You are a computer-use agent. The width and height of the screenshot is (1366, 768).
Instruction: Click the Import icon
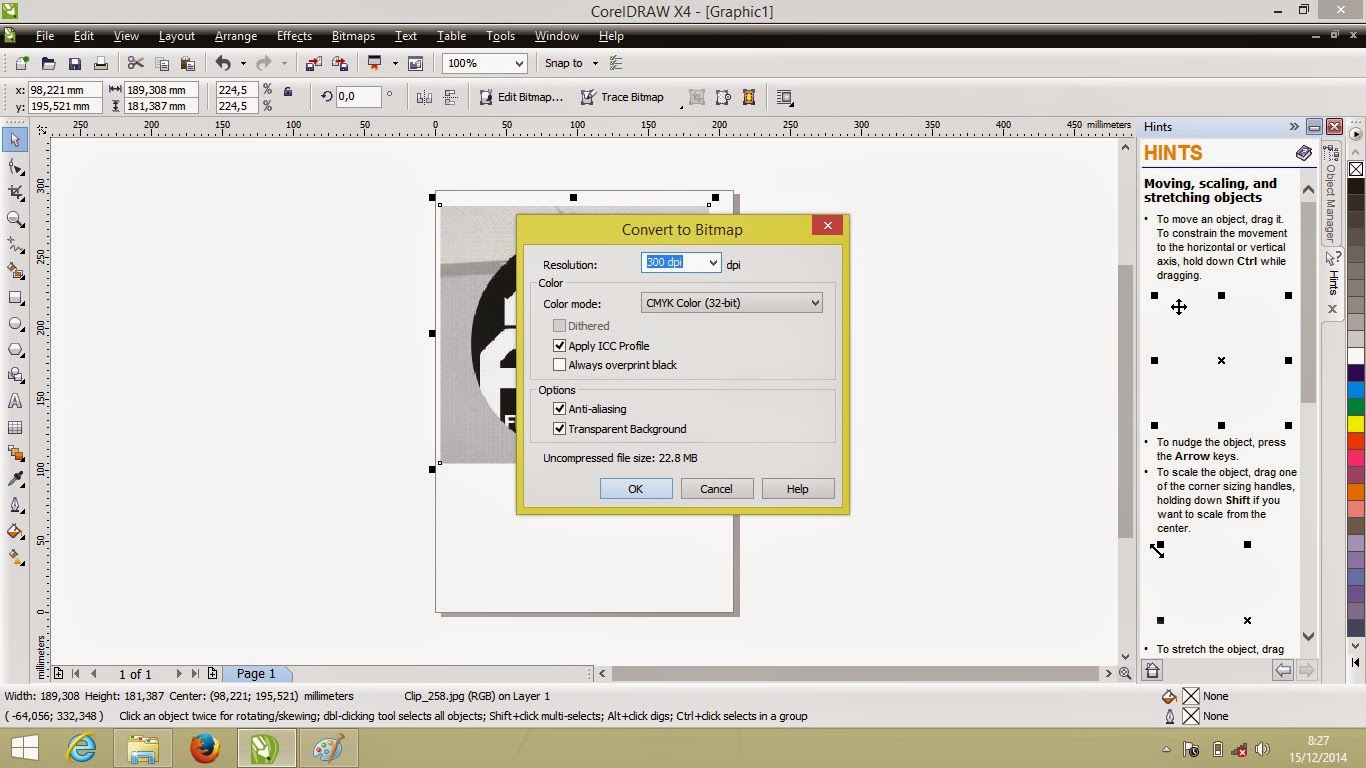313,63
